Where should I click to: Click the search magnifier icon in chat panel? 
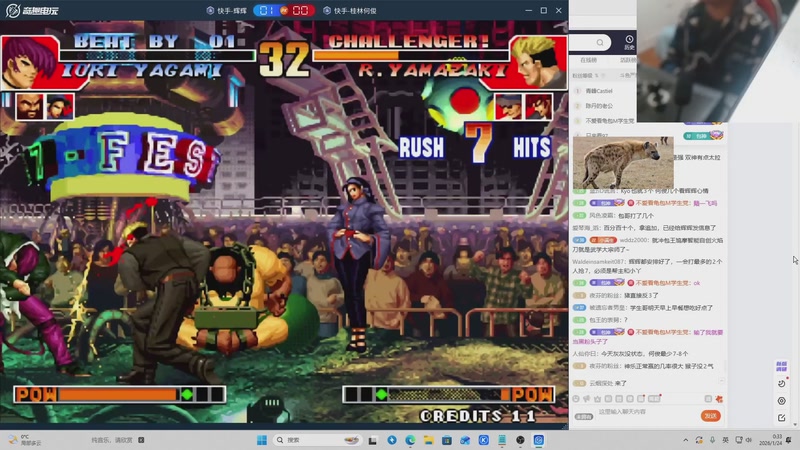[x=600, y=42]
